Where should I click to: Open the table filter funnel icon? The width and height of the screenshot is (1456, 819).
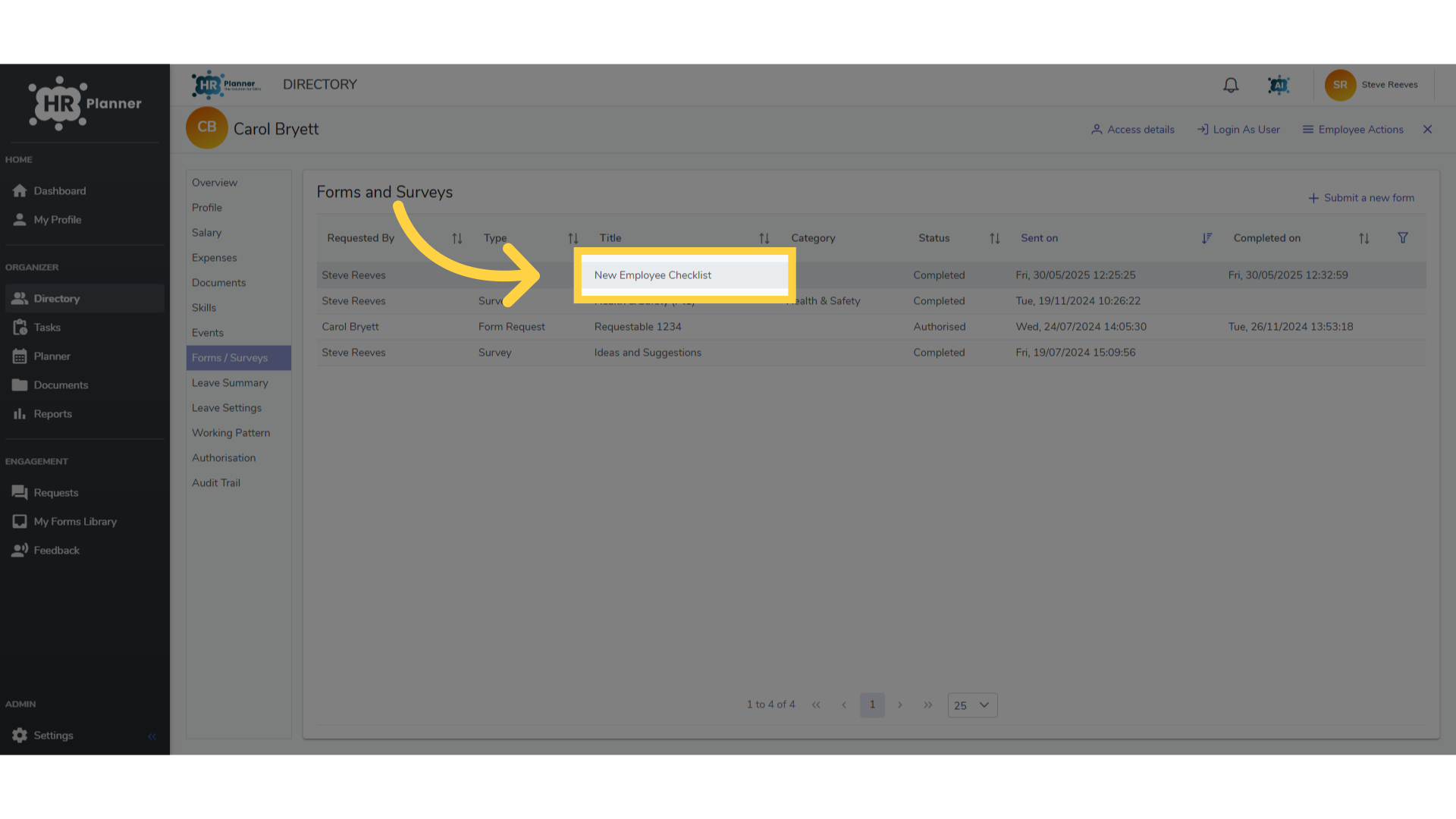point(1403,238)
